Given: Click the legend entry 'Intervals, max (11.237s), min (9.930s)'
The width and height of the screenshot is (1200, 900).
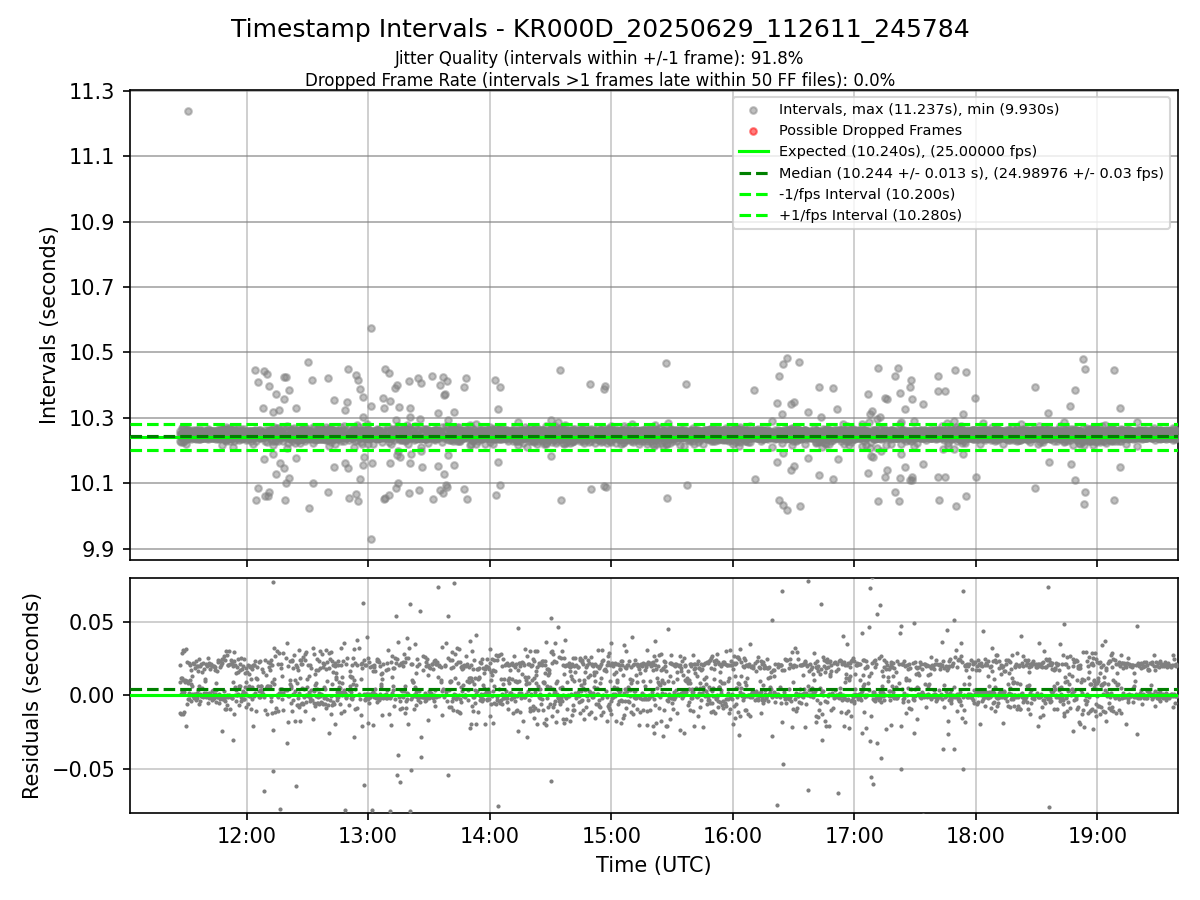Looking at the screenshot, I should coord(919,109).
